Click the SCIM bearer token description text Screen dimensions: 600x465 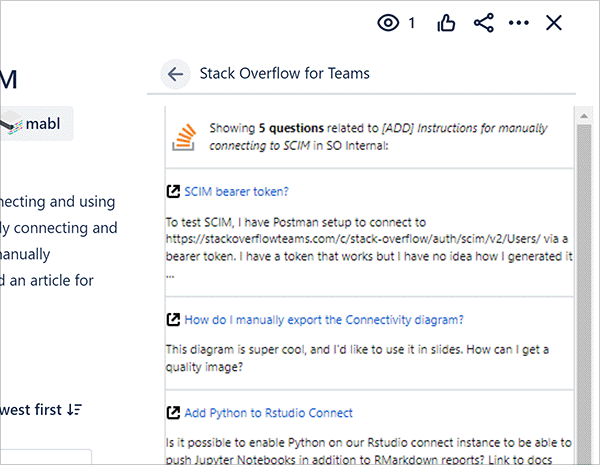click(368, 248)
